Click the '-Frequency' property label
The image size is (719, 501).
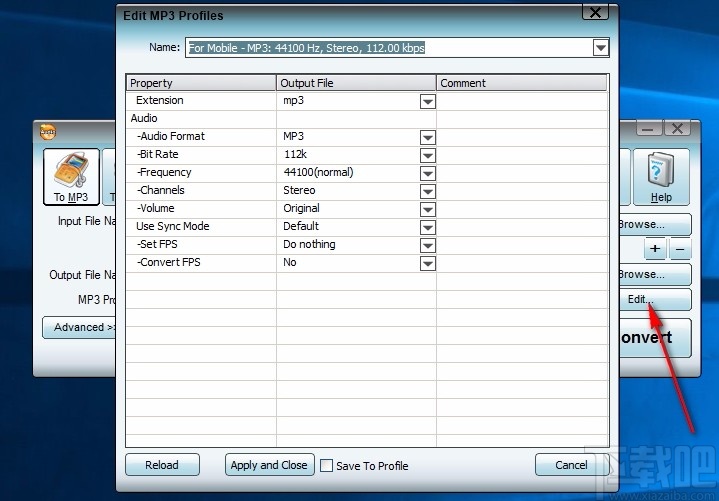tap(164, 172)
